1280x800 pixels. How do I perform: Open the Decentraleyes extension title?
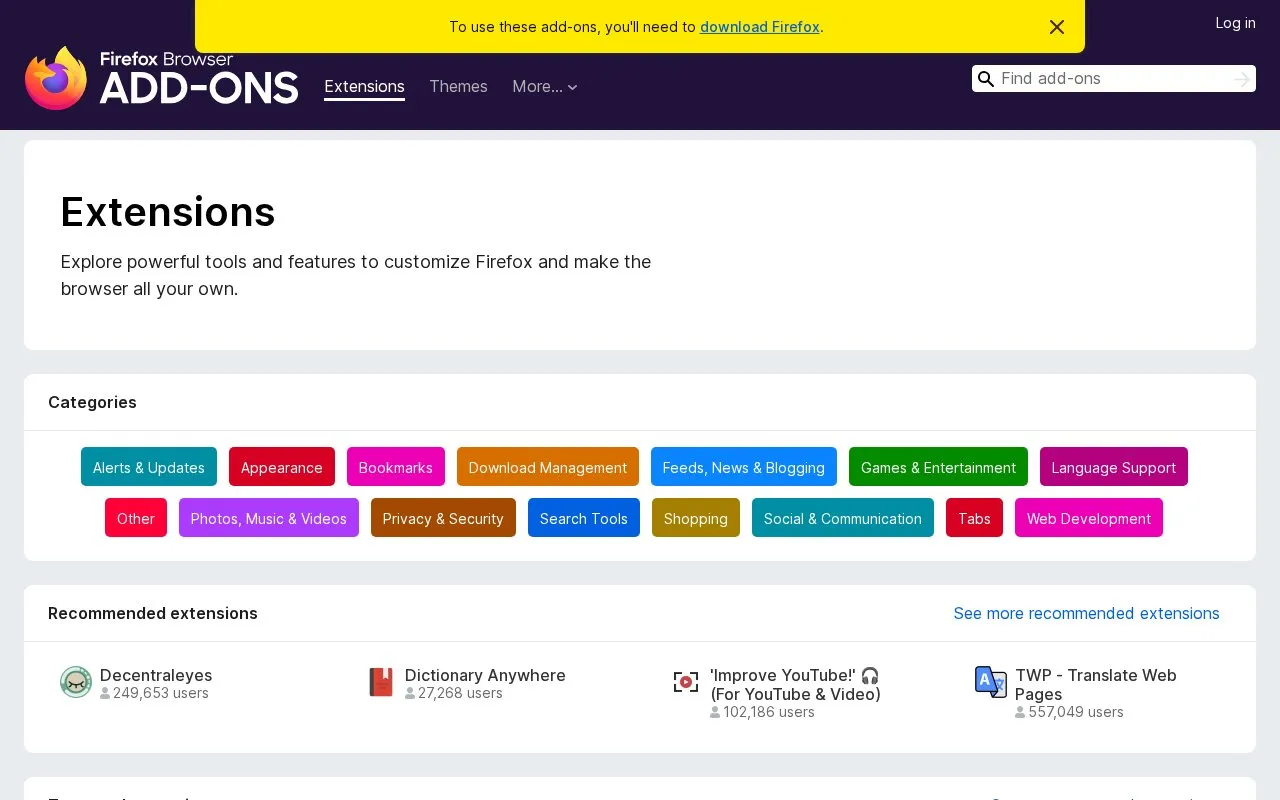pyautogui.click(x=156, y=675)
